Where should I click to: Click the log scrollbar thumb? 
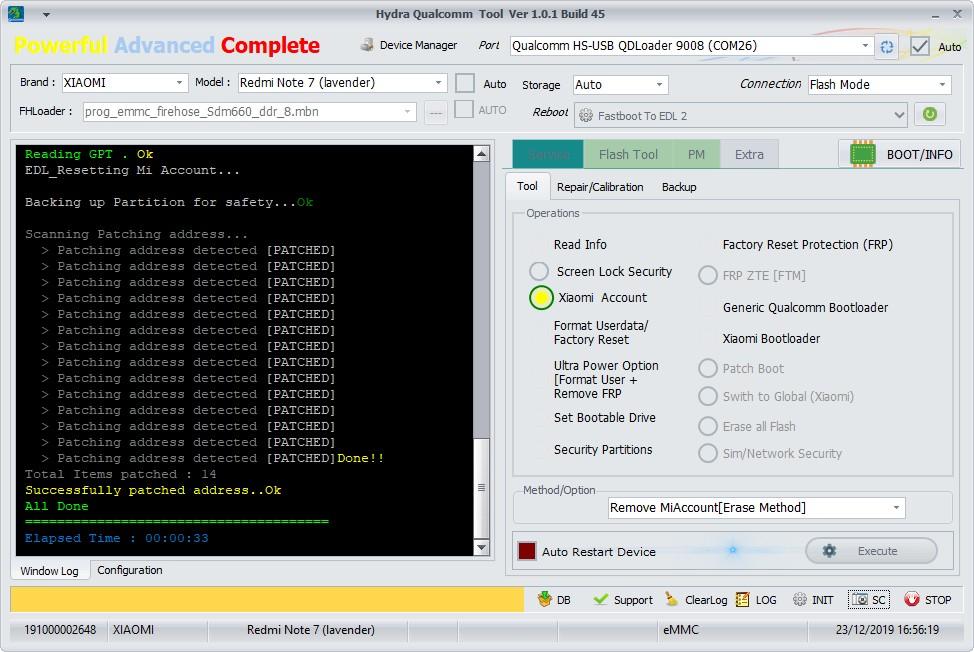pos(481,487)
